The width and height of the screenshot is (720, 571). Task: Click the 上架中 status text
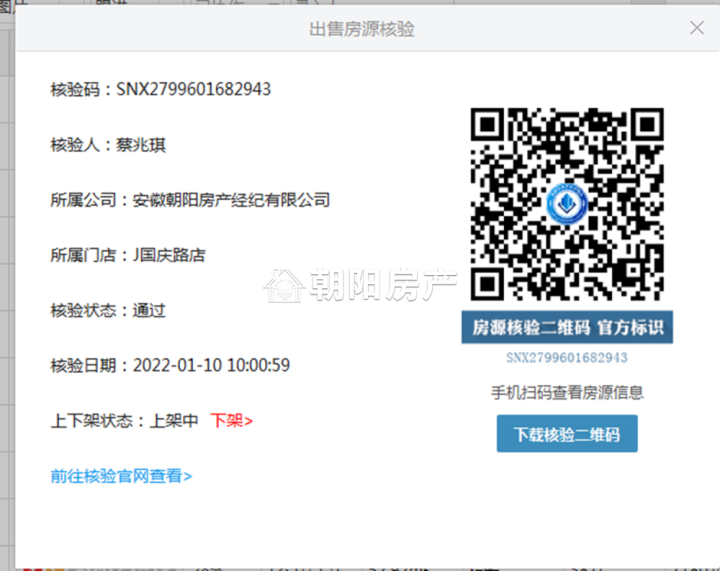[x=174, y=420]
